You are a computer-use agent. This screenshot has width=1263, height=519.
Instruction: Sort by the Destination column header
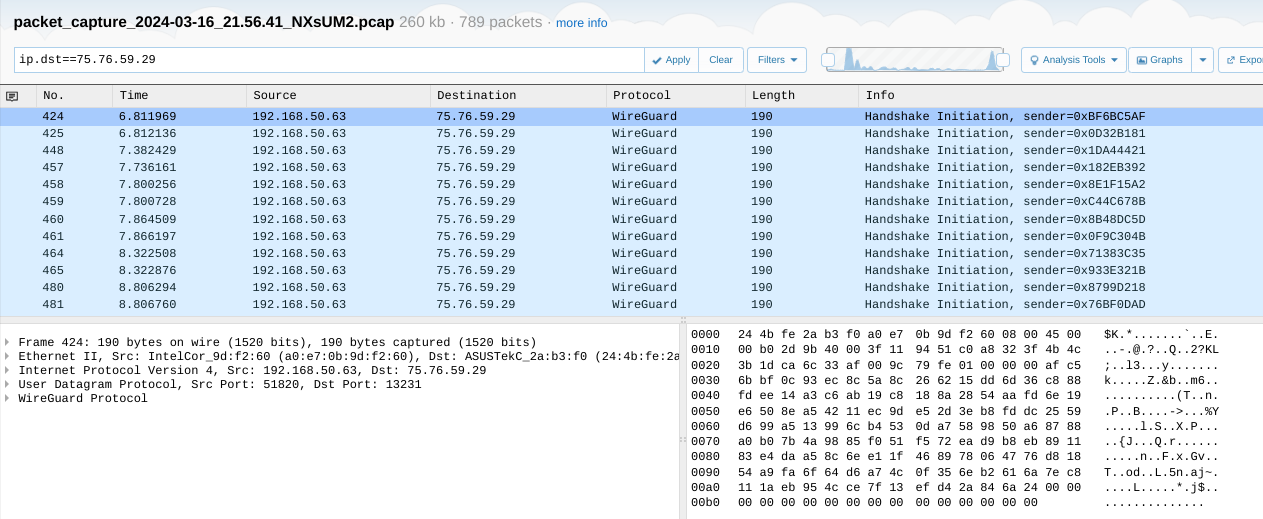tap(518, 96)
